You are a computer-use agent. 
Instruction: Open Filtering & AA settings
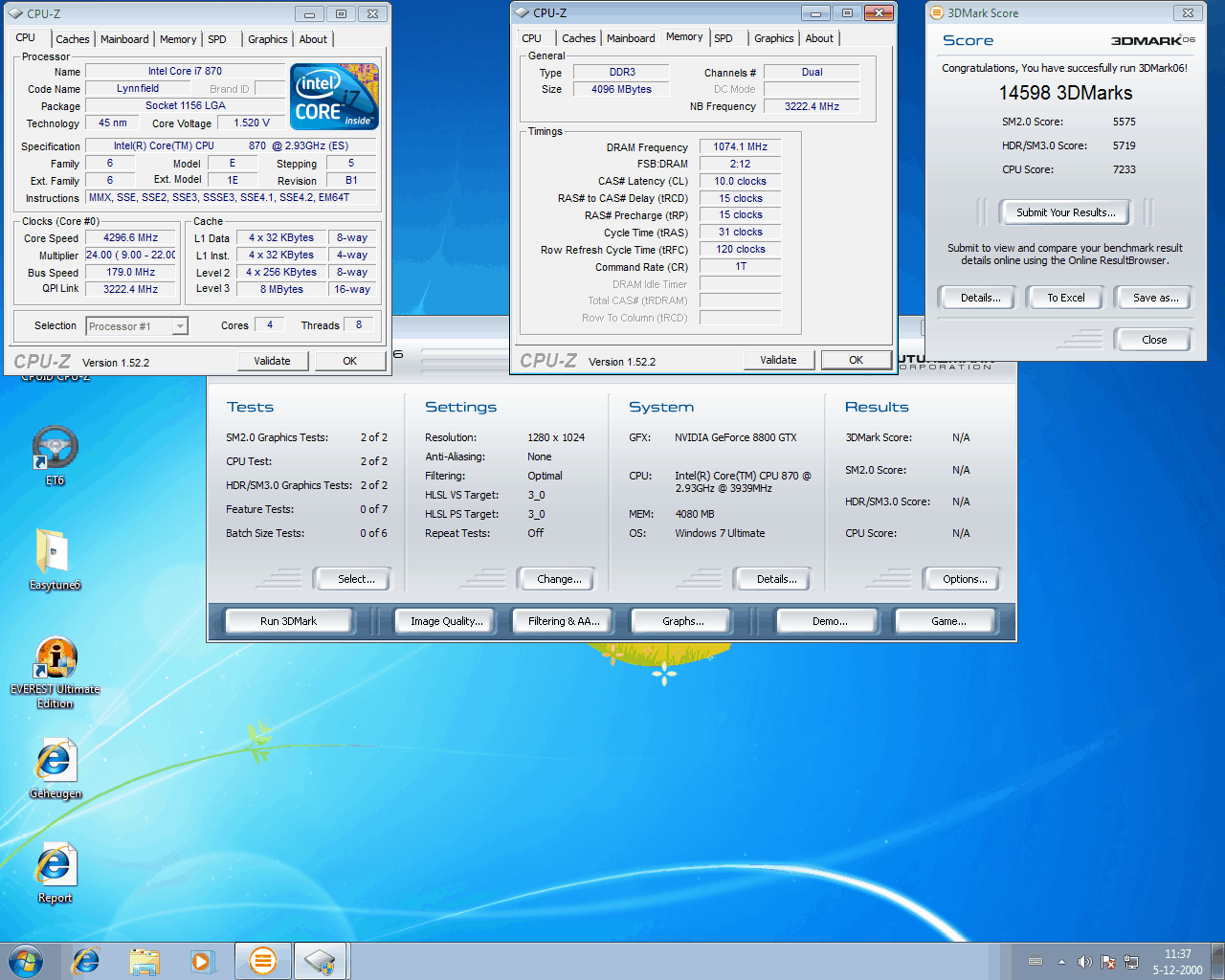[564, 621]
